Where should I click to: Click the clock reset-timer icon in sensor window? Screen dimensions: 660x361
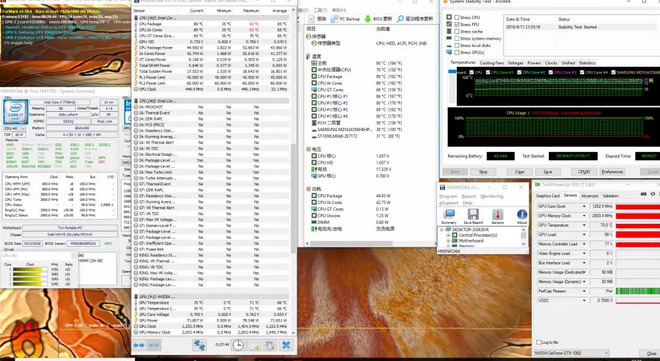(238, 345)
